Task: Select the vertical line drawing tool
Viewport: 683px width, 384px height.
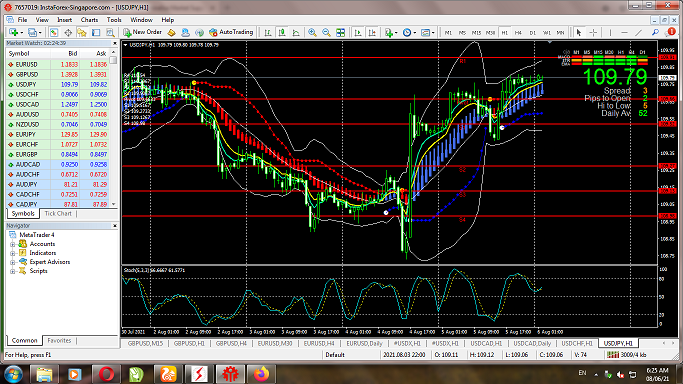Action: coord(610,32)
